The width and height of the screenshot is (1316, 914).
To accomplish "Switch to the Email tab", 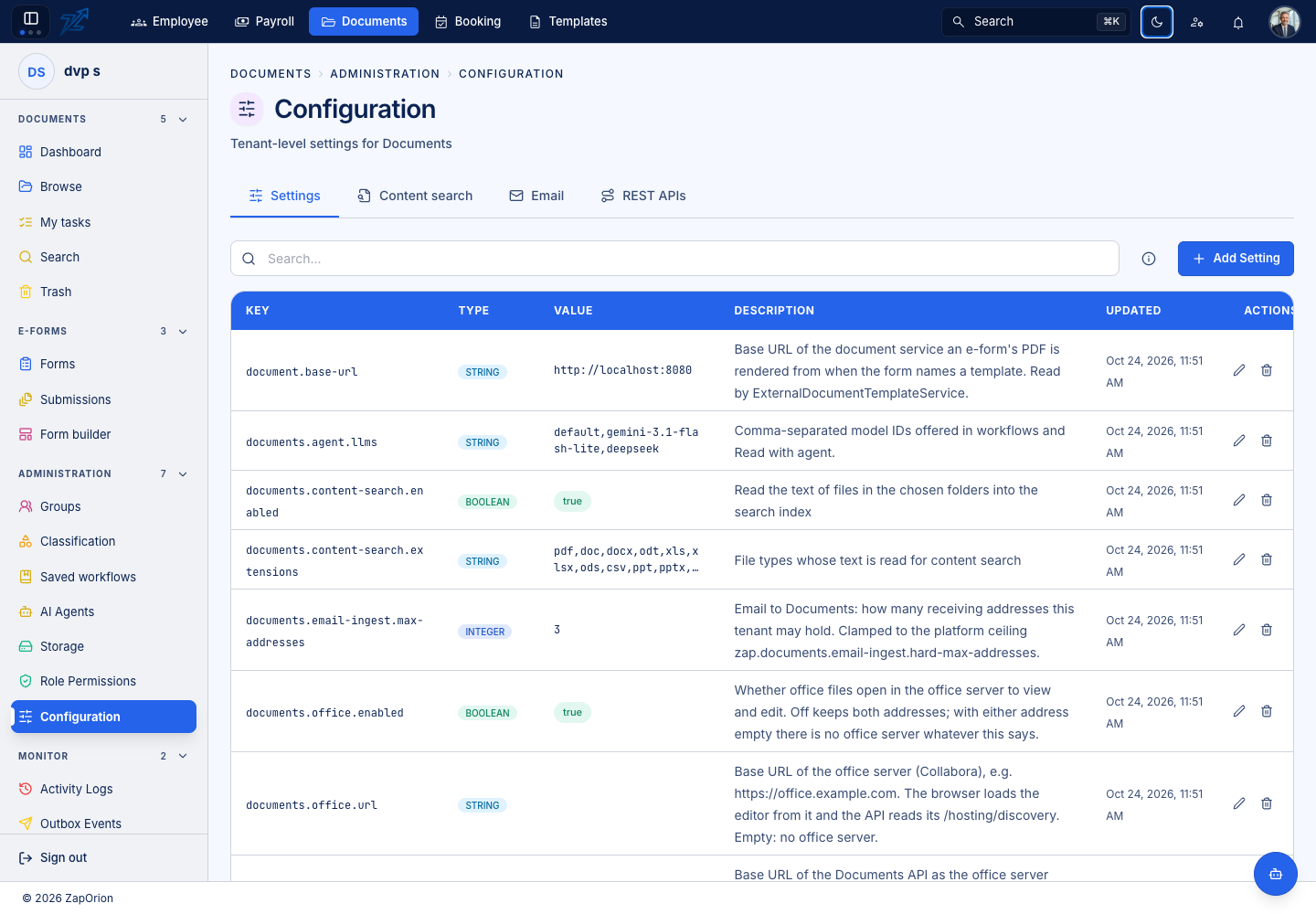I will [x=536, y=196].
